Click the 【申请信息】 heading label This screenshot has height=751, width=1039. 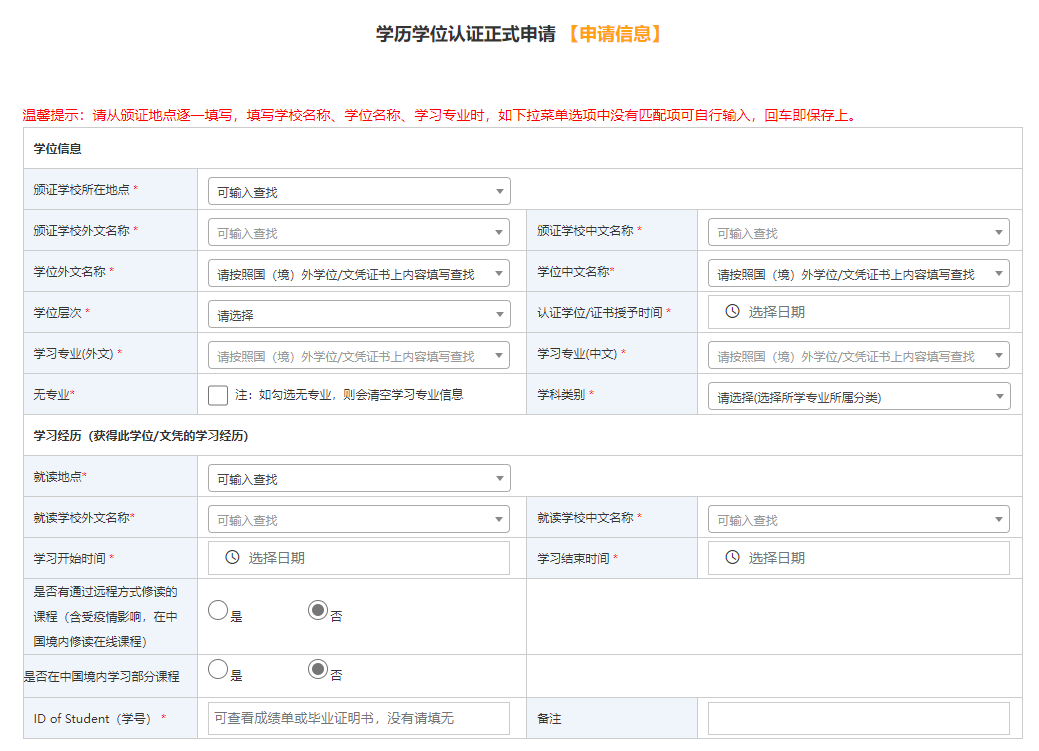tap(613, 34)
